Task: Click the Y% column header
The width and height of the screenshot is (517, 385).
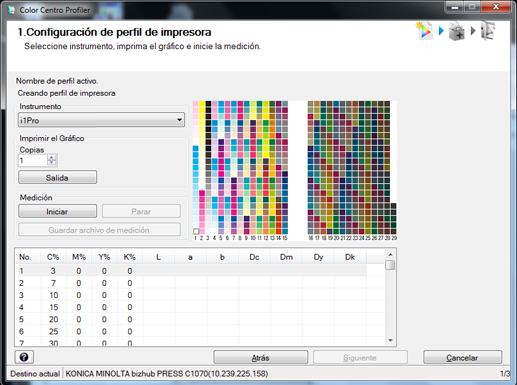Action: [x=104, y=257]
